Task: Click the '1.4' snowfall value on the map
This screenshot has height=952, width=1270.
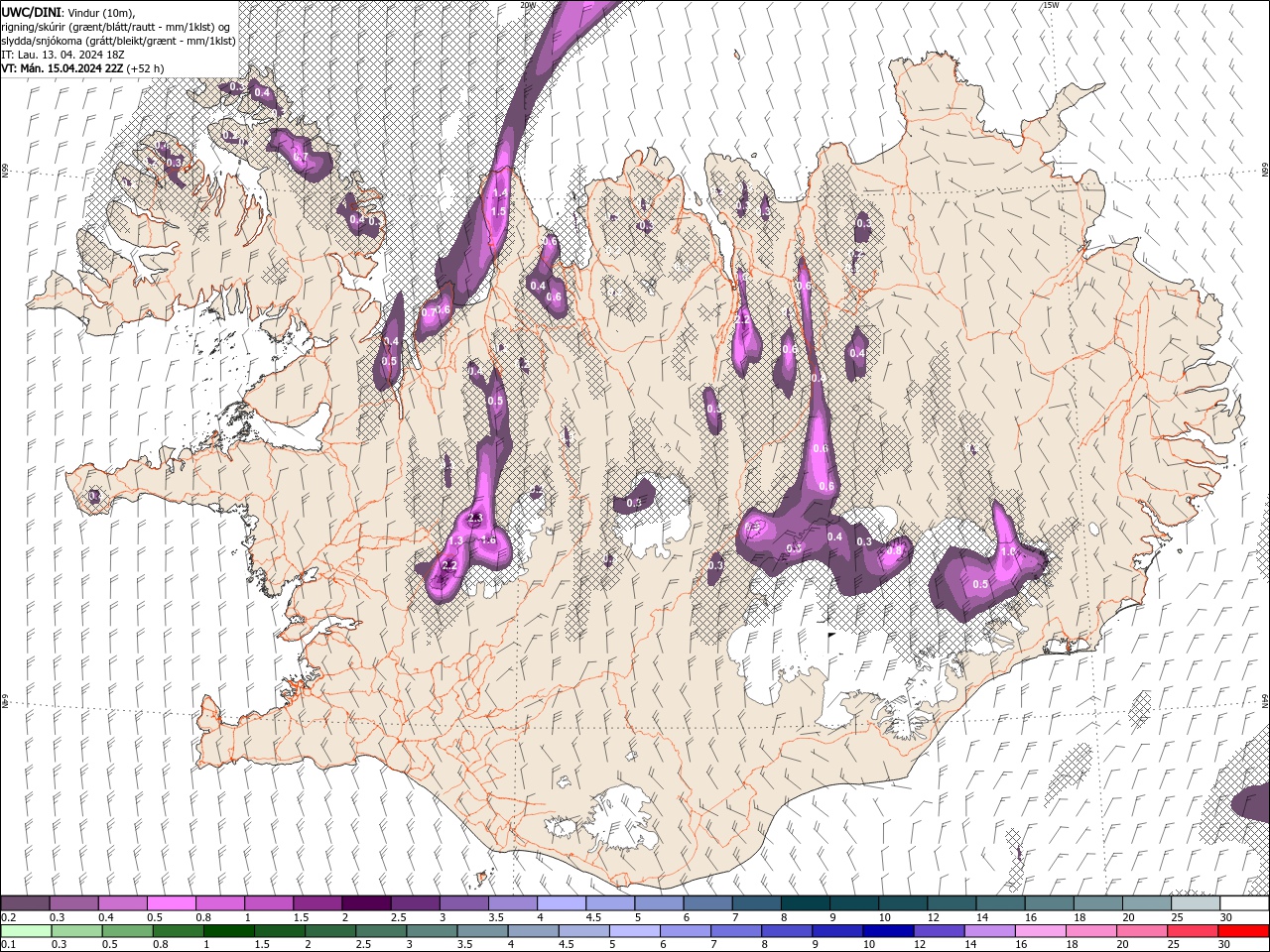Action: pos(499,194)
